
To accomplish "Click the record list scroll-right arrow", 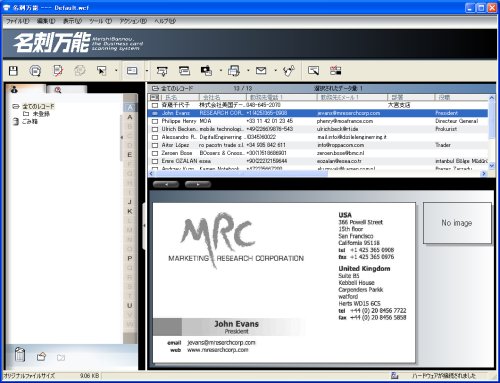I will click(483, 174).
